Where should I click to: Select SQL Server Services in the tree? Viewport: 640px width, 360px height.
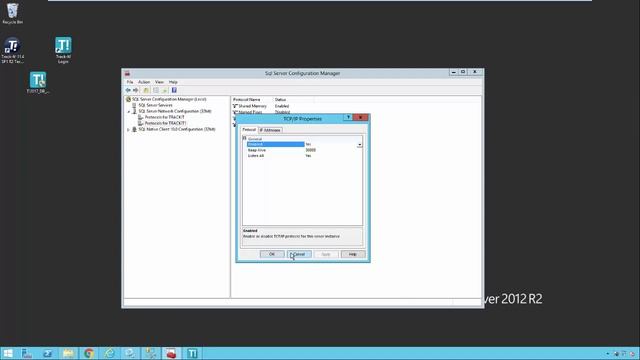pos(155,105)
